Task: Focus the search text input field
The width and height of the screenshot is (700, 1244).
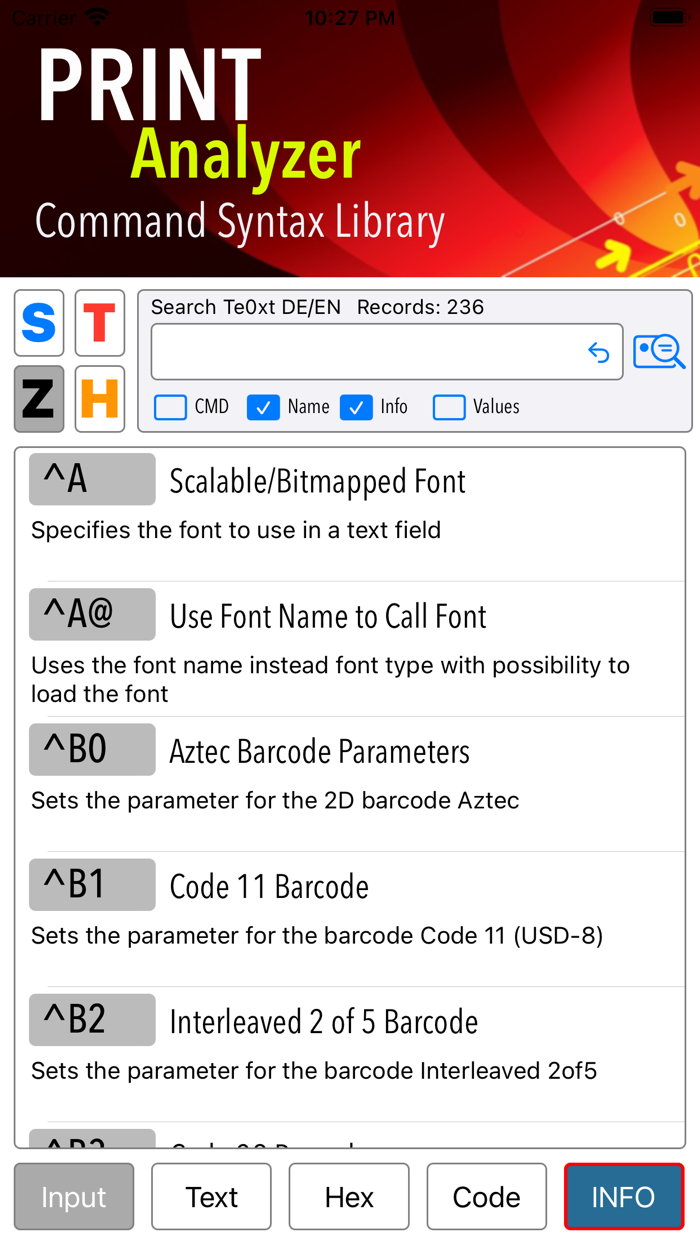Action: point(387,352)
